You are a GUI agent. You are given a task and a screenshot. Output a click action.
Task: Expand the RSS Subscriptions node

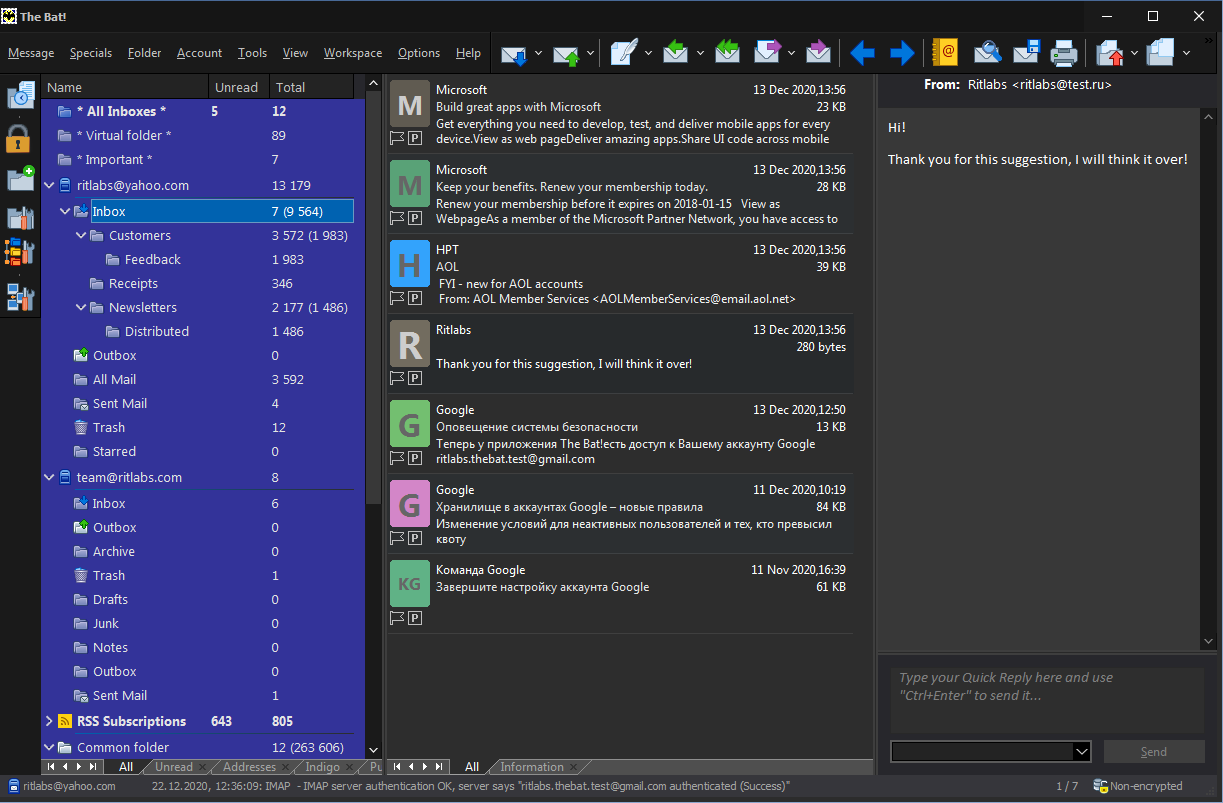pos(50,721)
